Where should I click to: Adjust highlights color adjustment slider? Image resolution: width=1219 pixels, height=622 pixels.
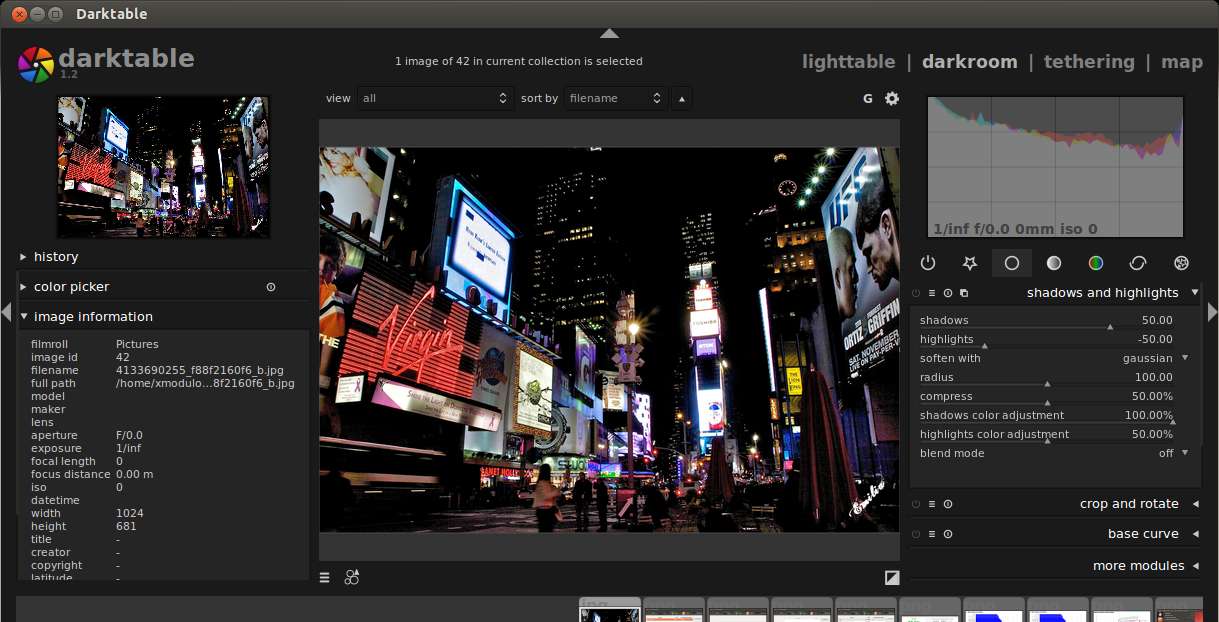tap(1046, 435)
